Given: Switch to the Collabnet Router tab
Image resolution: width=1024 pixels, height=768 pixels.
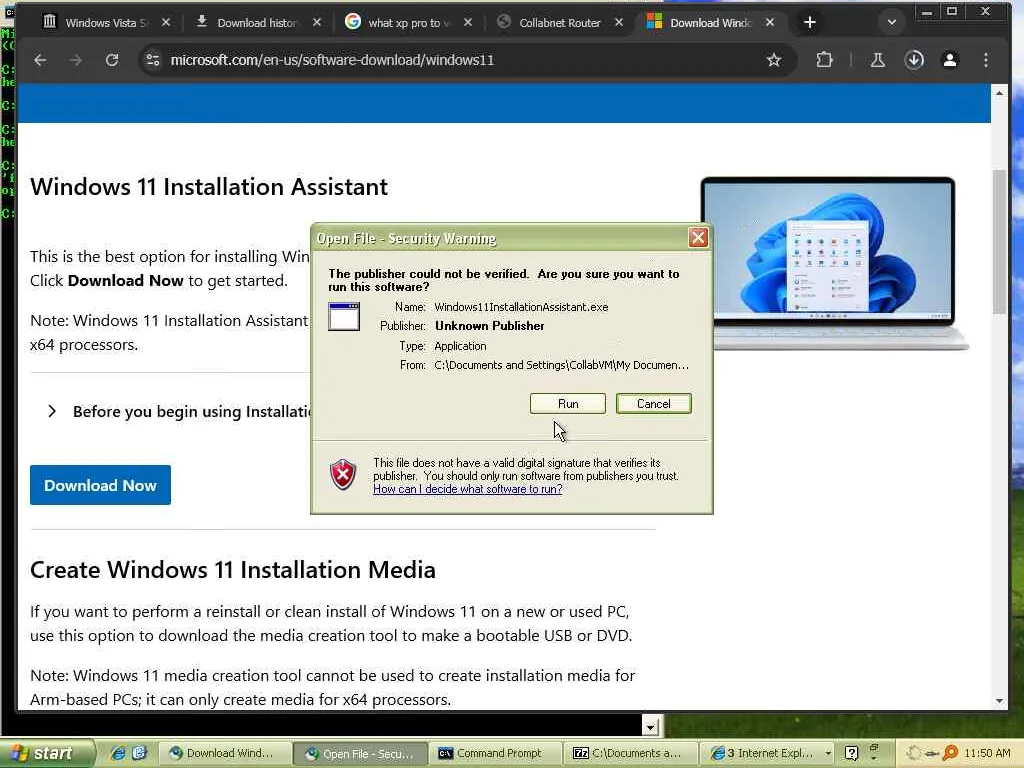Looking at the screenshot, I should pyautogui.click(x=560, y=22).
